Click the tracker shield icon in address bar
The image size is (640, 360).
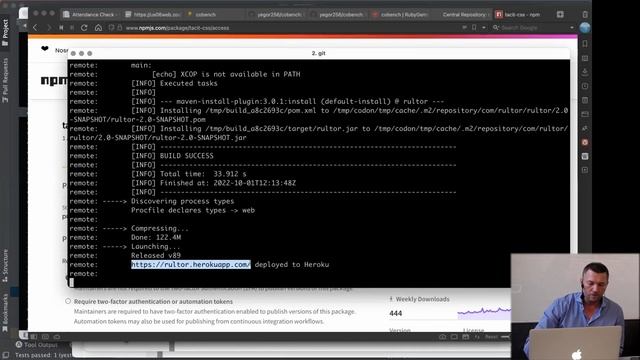pos(111,28)
